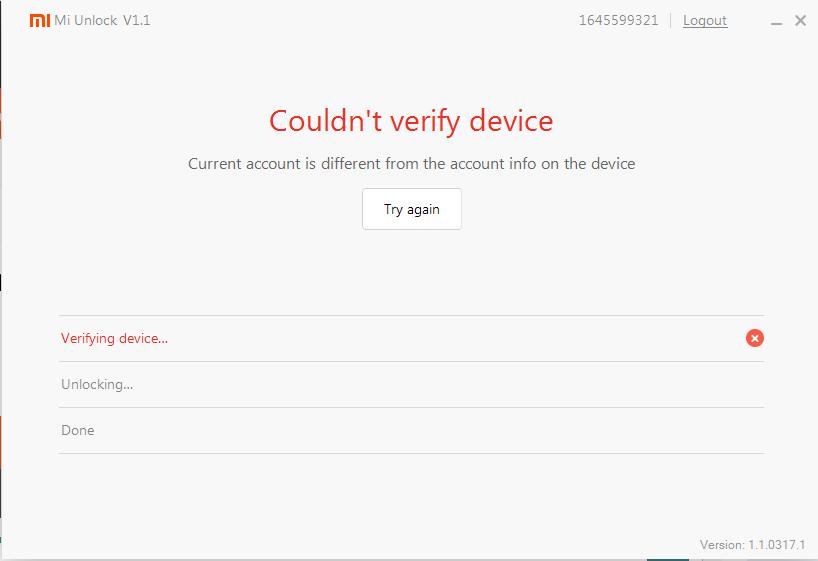Image resolution: width=818 pixels, height=561 pixels.
Task: Click the Version 1.1.0317.1 footer text
Action: pyautogui.click(x=752, y=545)
